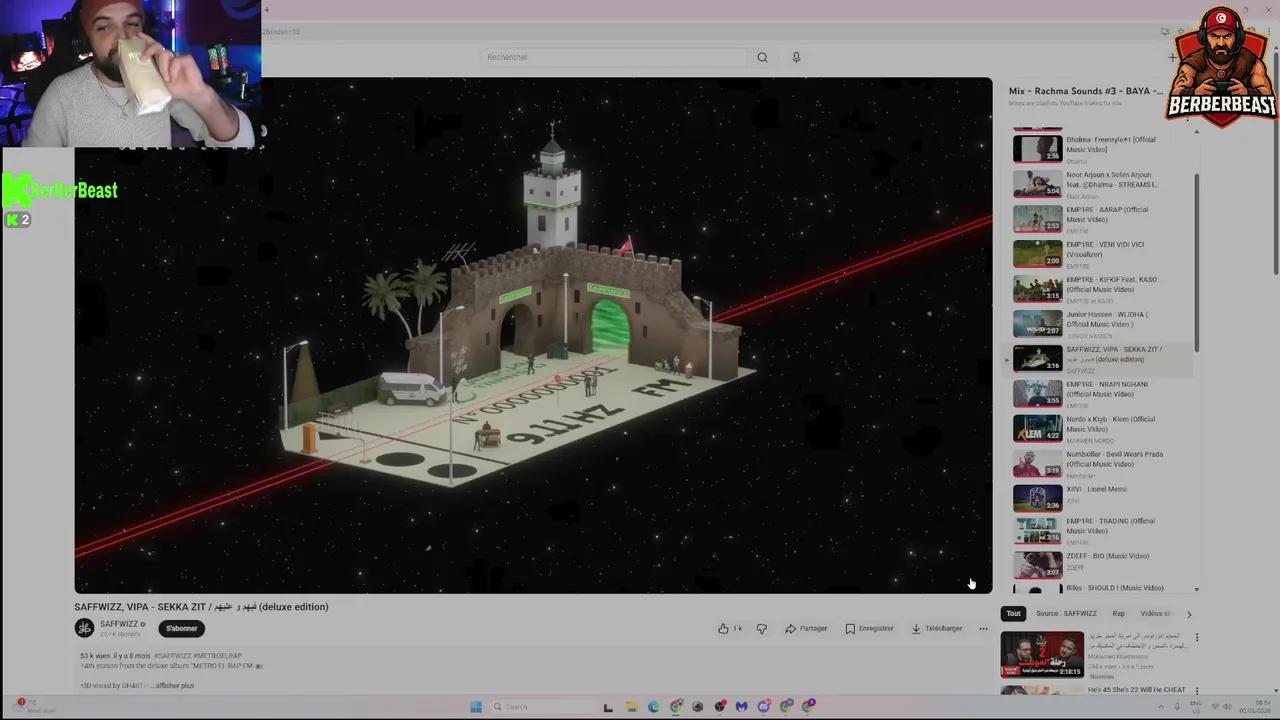Open SAFFWIZZ channel avatar
The height and width of the screenshot is (720, 1280).
84,628
